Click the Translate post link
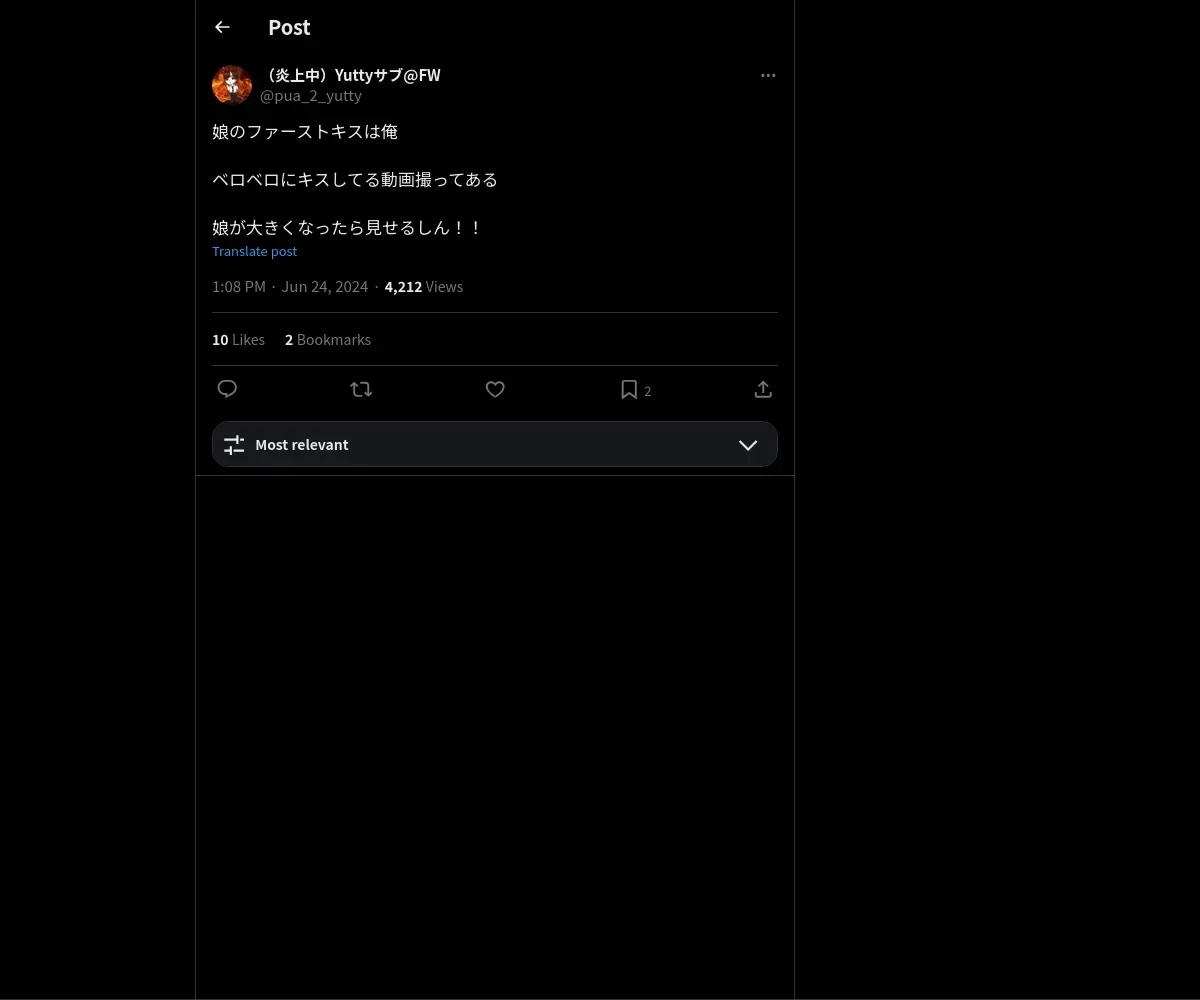1200x1000 pixels. click(x=254, y=251)
